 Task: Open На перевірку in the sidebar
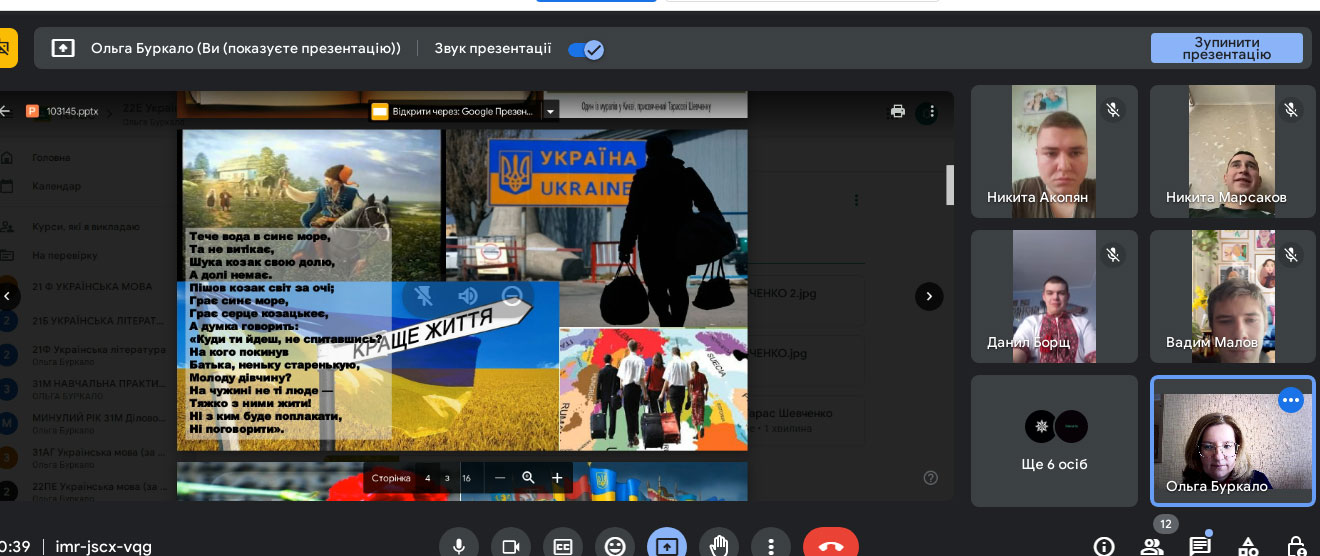pos(64,256)
